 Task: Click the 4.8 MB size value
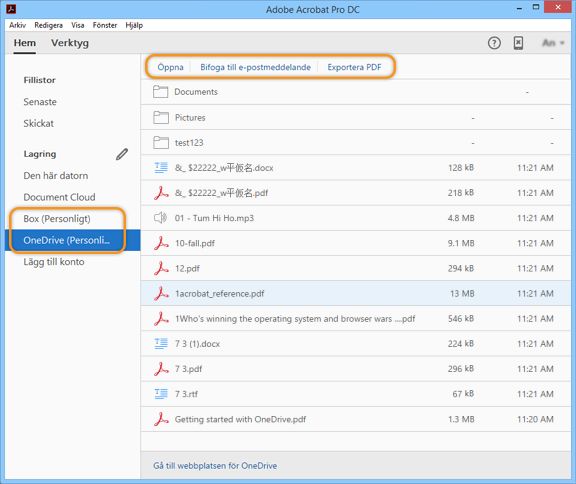pos(461,218)
